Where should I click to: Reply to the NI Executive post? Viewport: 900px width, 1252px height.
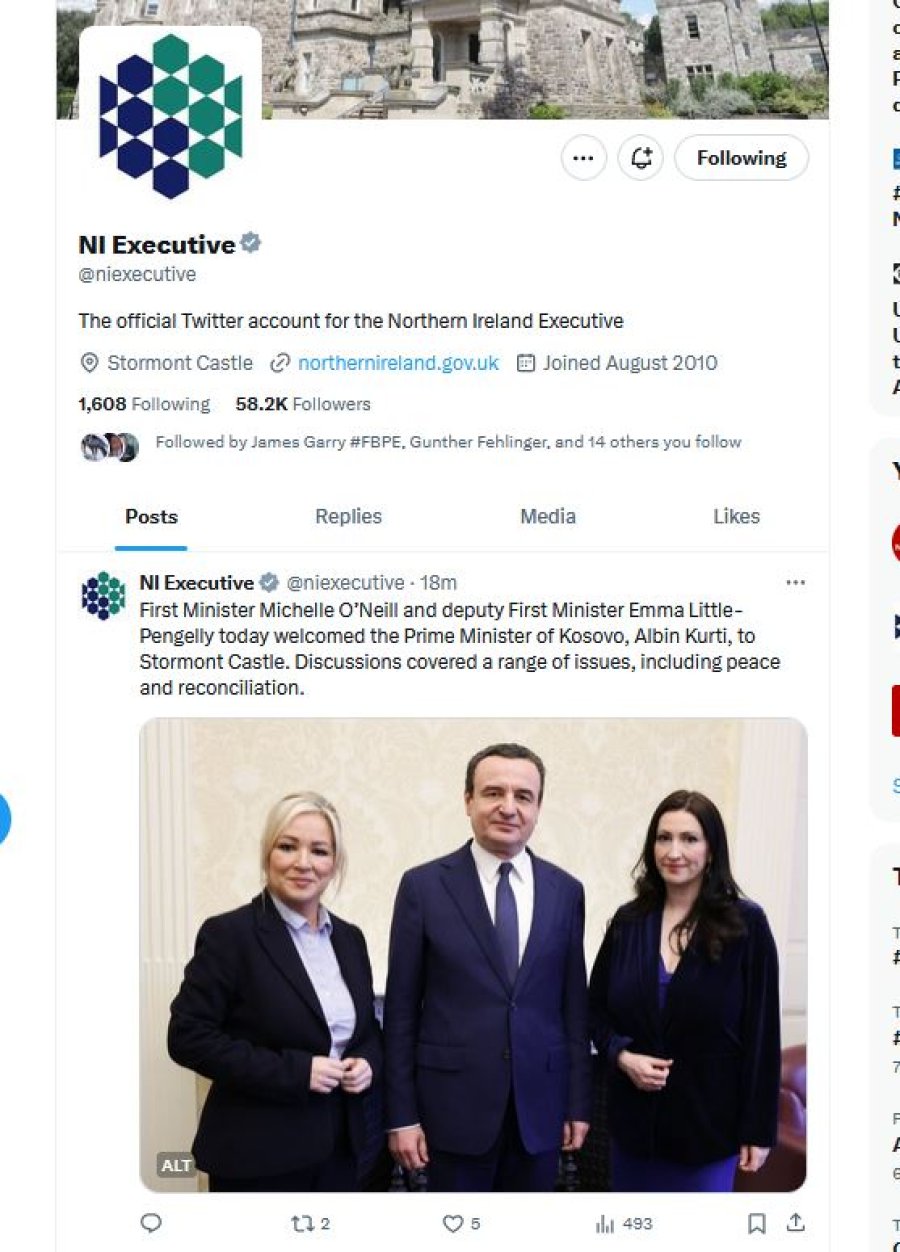151,1223
